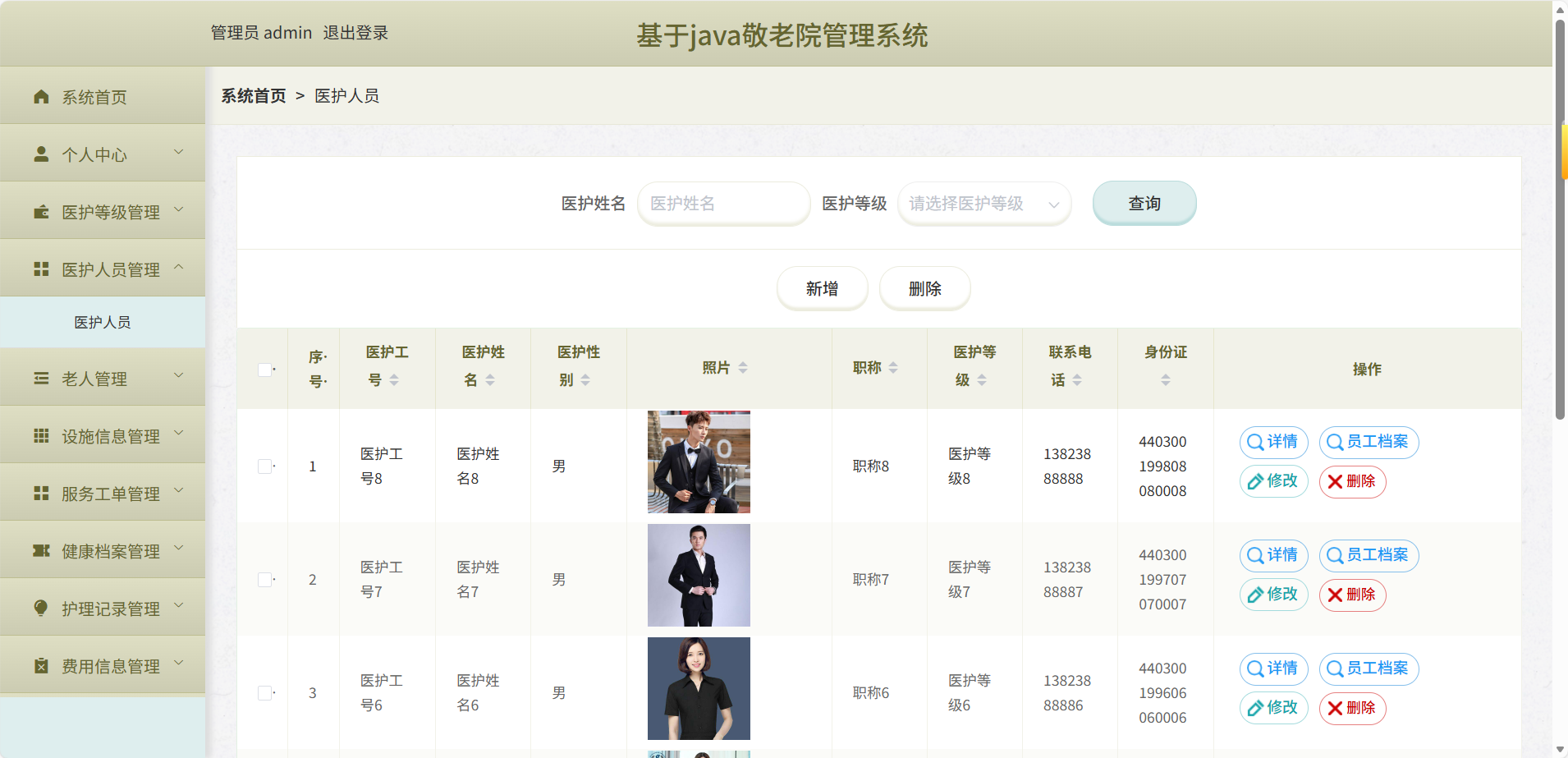Open photo thumbnail of 医护姓名8
The height and width of the screenshot is (758, 1568).
[x=699, y=462]
